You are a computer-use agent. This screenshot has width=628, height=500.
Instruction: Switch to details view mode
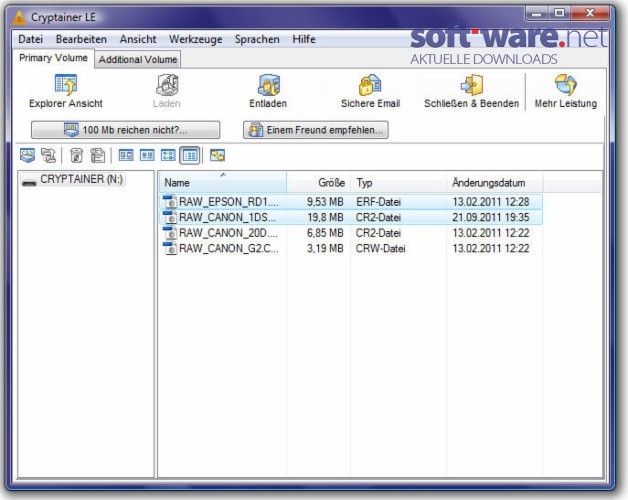189,155
